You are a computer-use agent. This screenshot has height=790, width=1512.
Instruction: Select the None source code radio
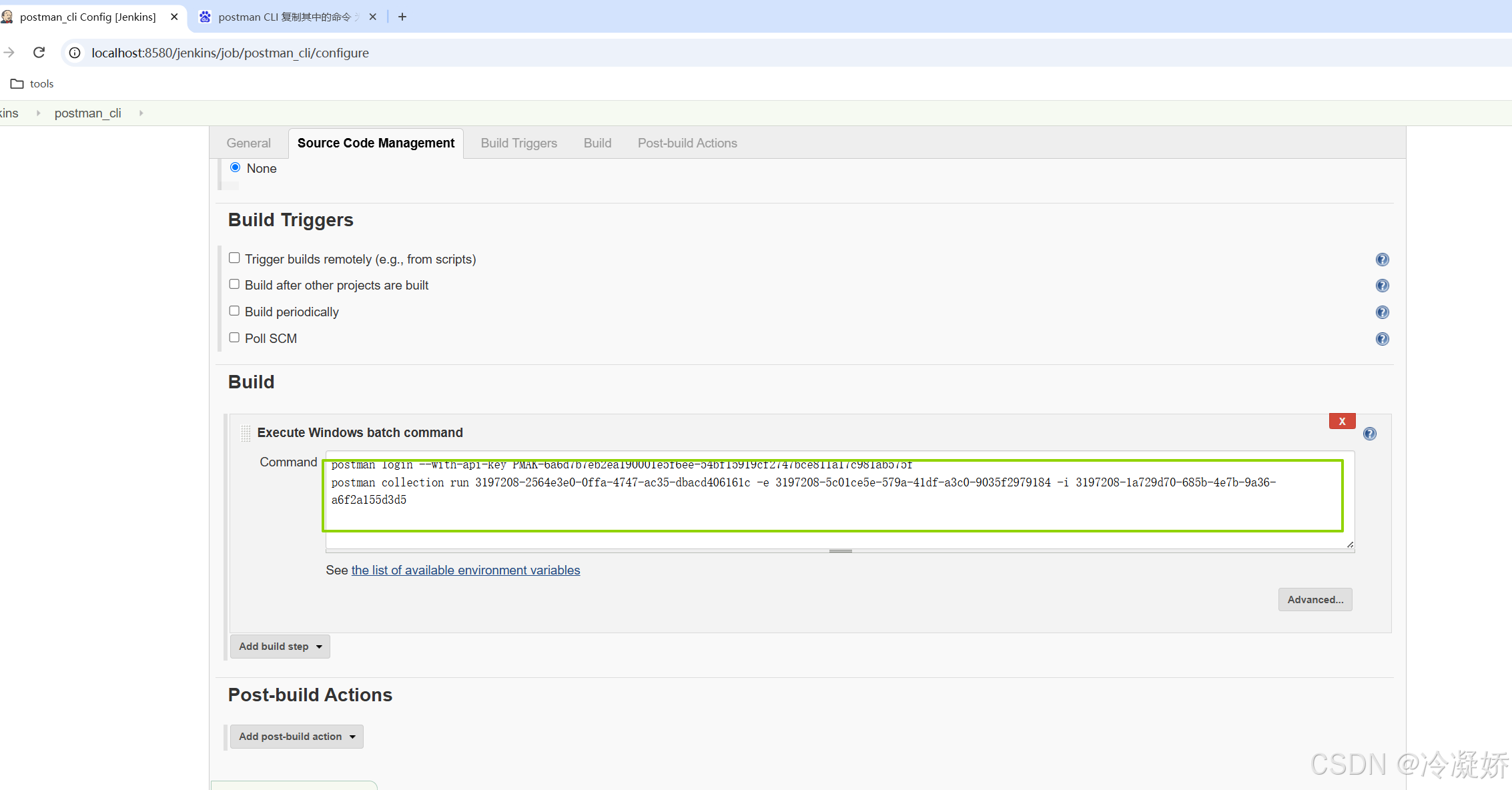tap(235, 167)
